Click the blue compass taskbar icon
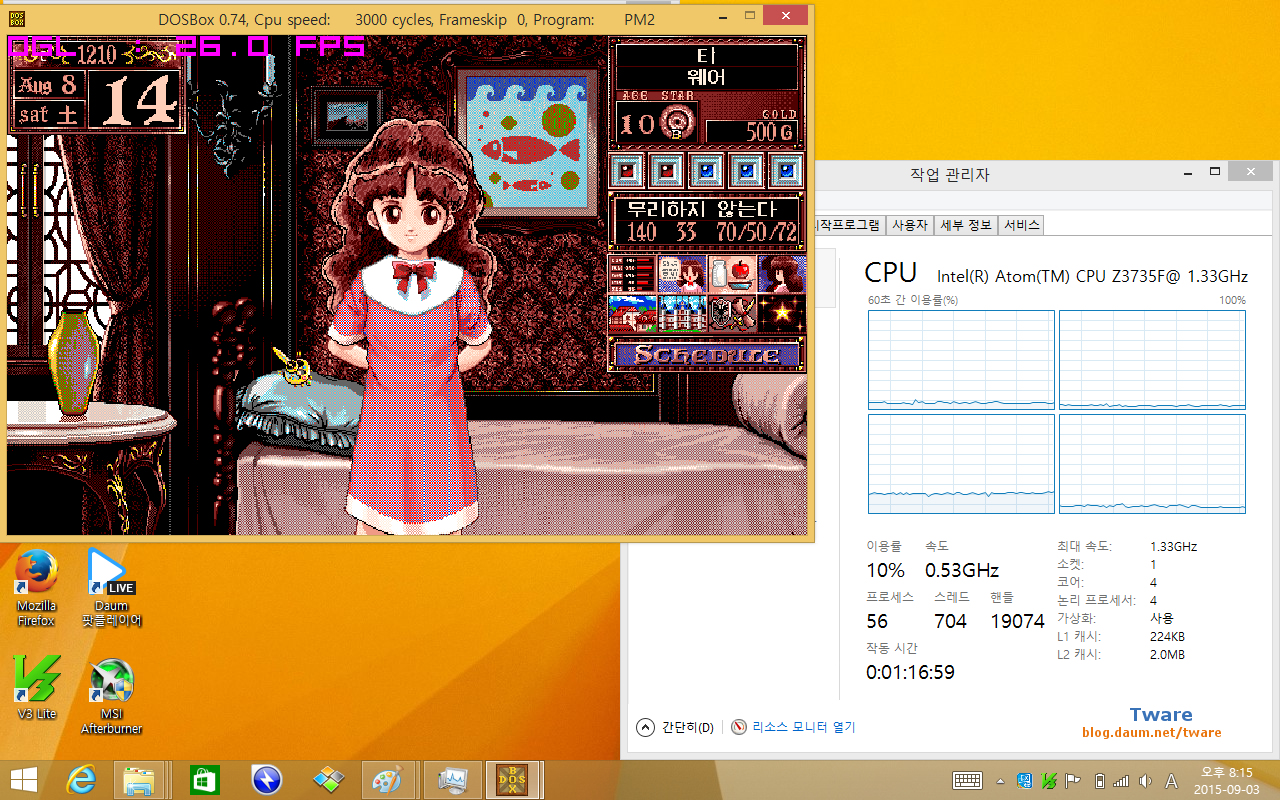 pos(266,779)
